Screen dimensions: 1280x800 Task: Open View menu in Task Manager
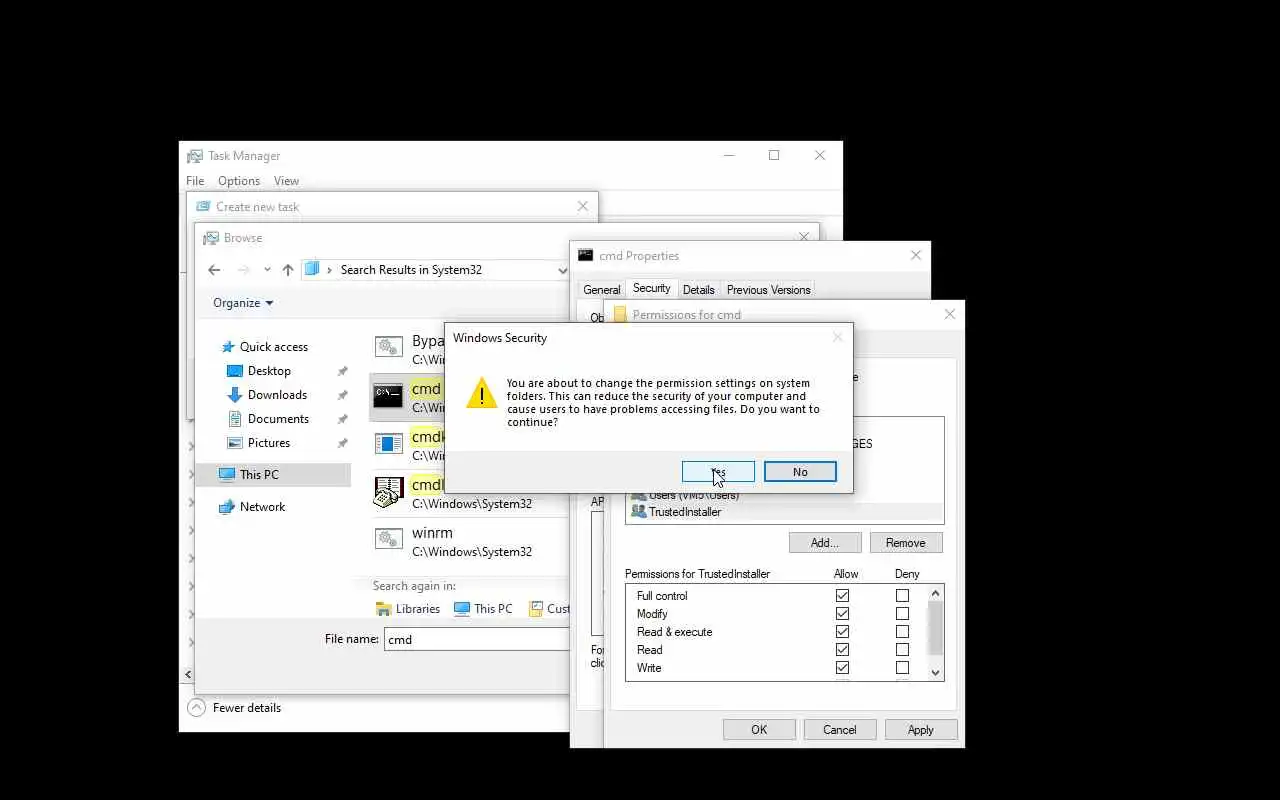[x=286, y=181]
